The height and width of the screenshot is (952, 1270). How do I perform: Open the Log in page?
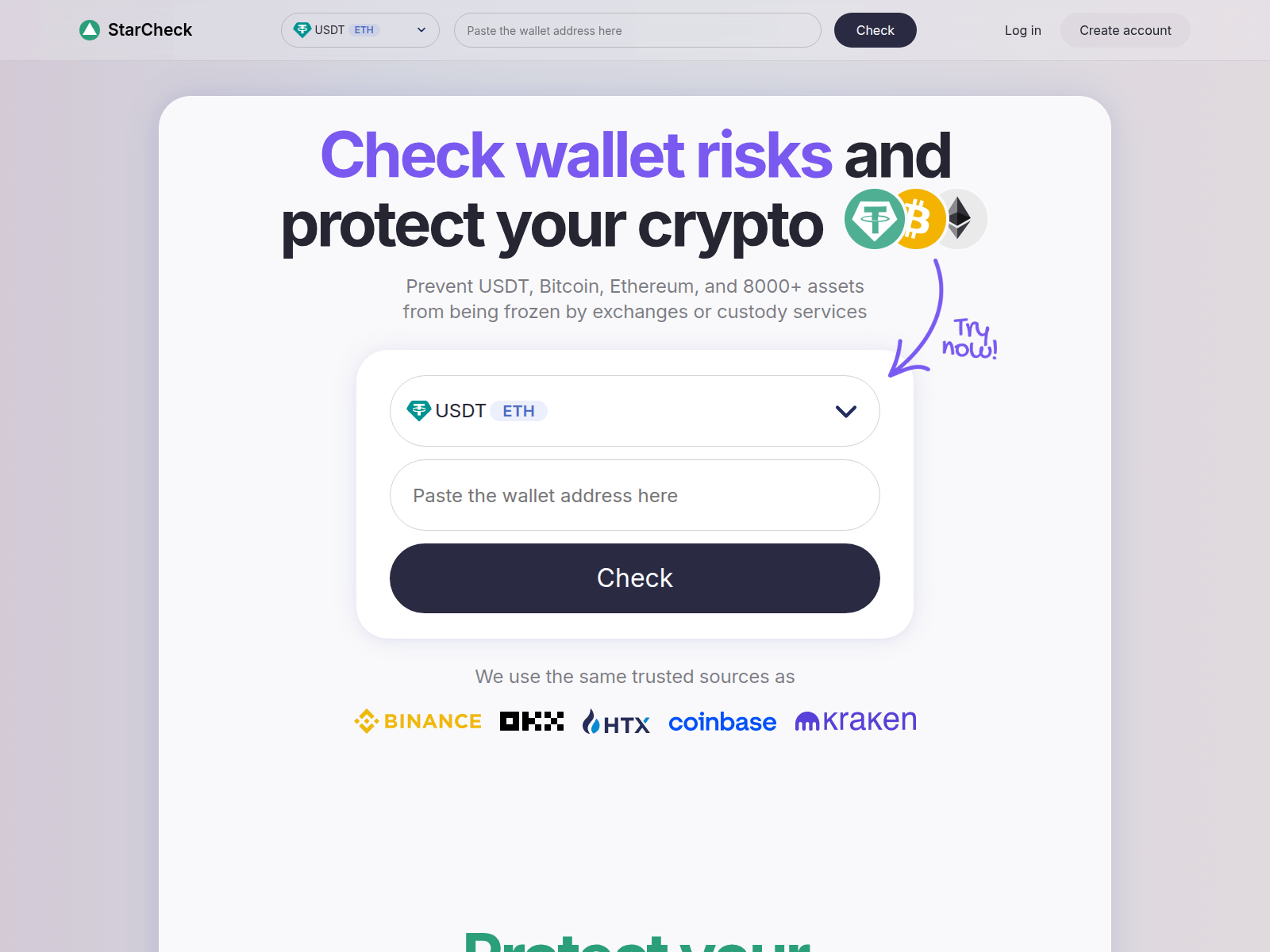tap(1023, 30)
